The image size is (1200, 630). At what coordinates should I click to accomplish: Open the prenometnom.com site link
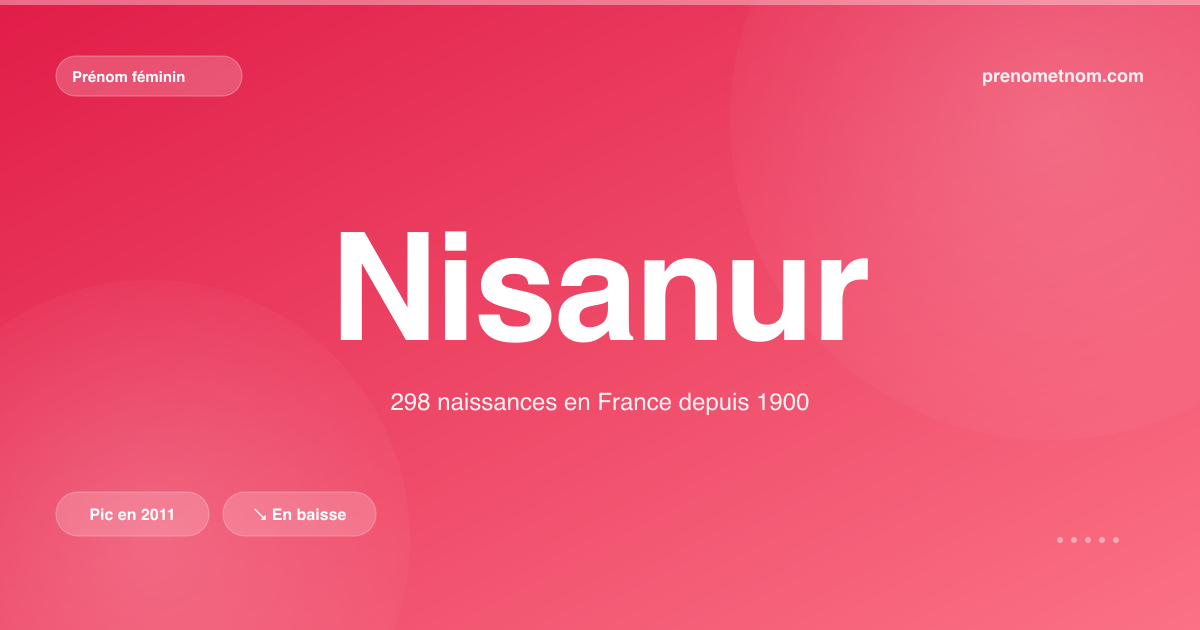click(x=1063, y=76)
